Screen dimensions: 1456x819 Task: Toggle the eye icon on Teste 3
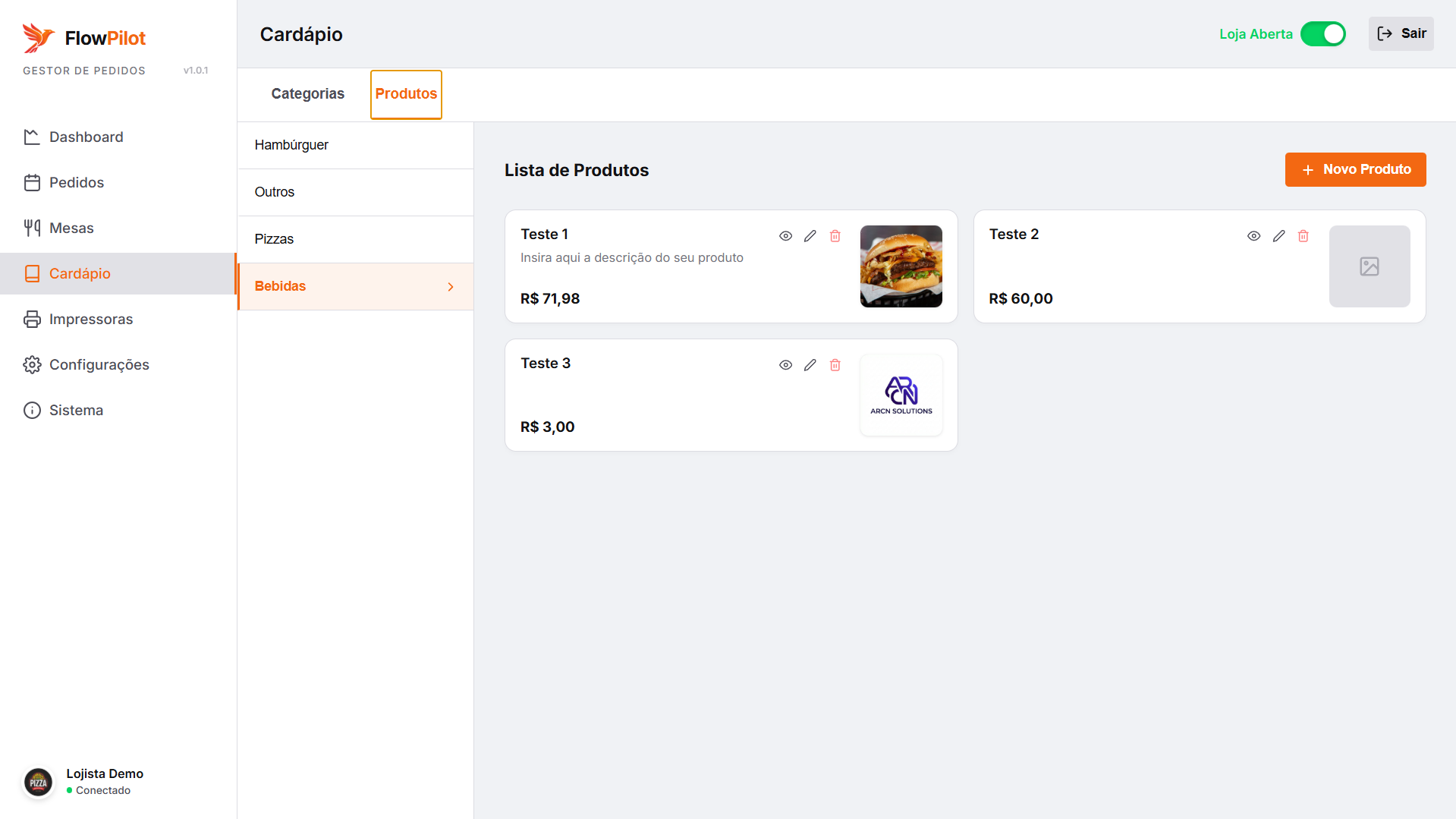coord(785,365)
